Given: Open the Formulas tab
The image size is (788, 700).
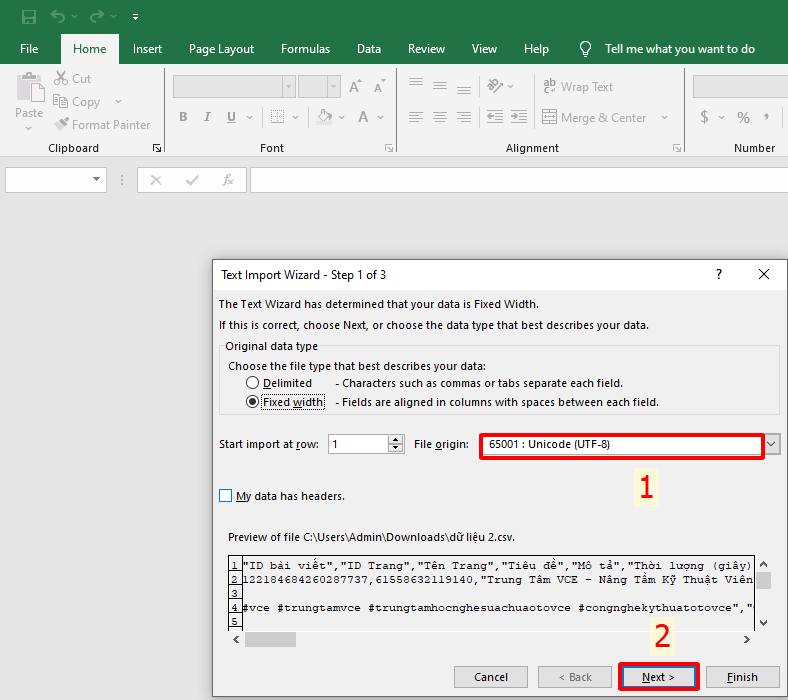Looking at the screenshot, I should (x=305, y=49).
